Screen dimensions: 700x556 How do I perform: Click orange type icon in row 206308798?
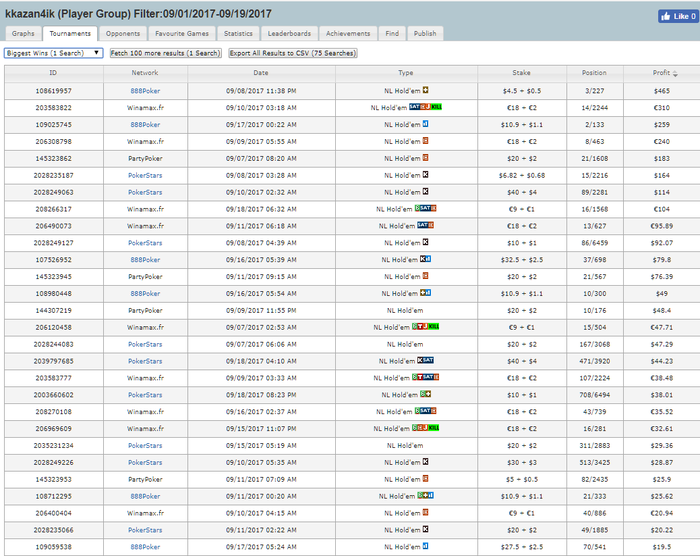425,141
